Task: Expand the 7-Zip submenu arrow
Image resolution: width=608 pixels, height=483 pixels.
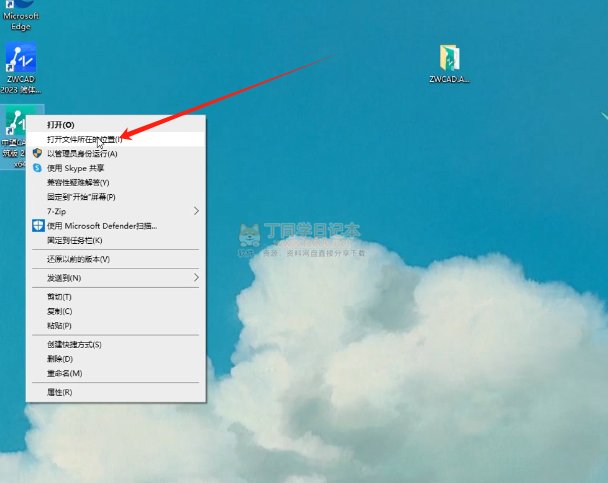Action: click(196, 211)
